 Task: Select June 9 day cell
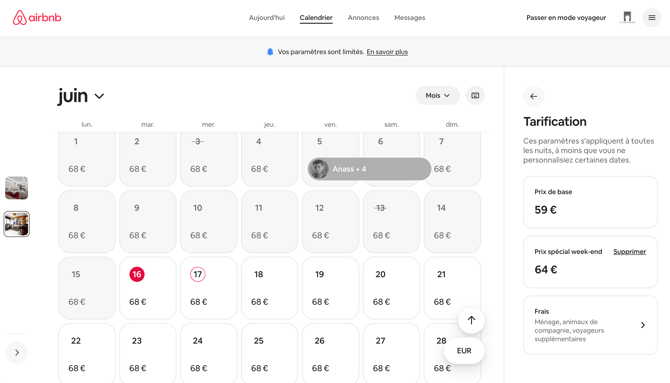click(x=147, y=221)
